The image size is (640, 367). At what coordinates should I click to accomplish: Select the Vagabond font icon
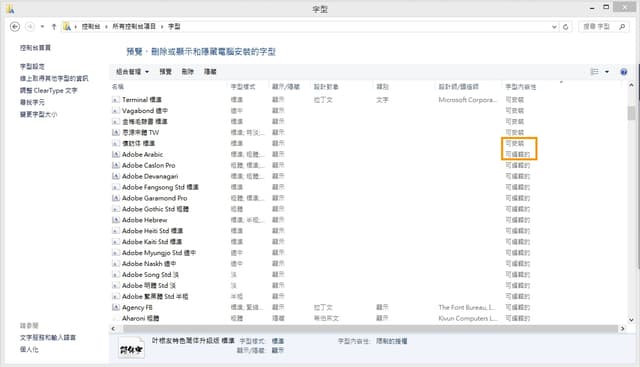click(x=116, y=111)
